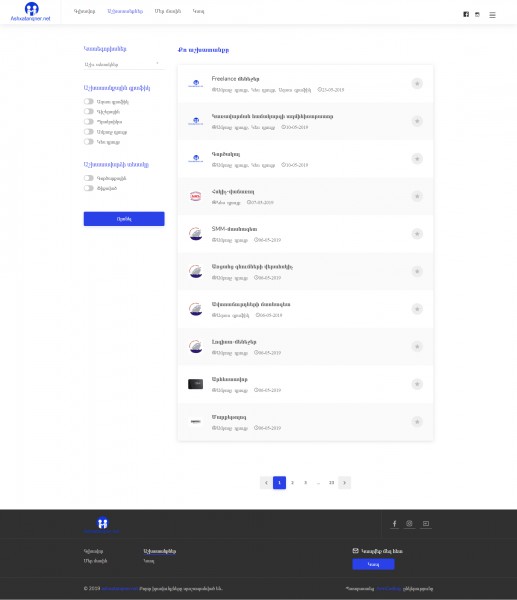
Task: Star the SMM specialist job
Action: tap(417, 233)
